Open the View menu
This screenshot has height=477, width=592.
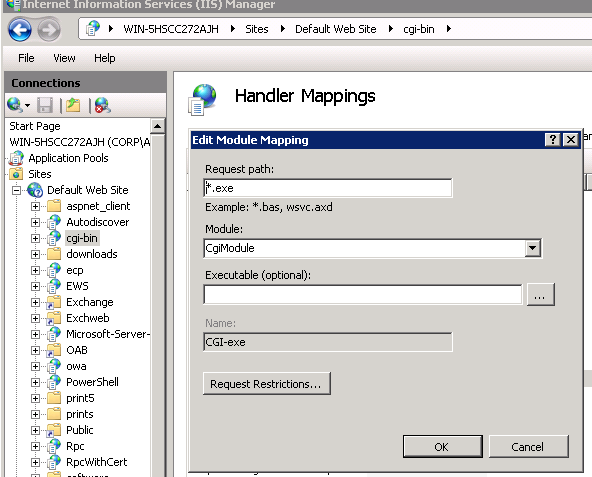(64, 58)
